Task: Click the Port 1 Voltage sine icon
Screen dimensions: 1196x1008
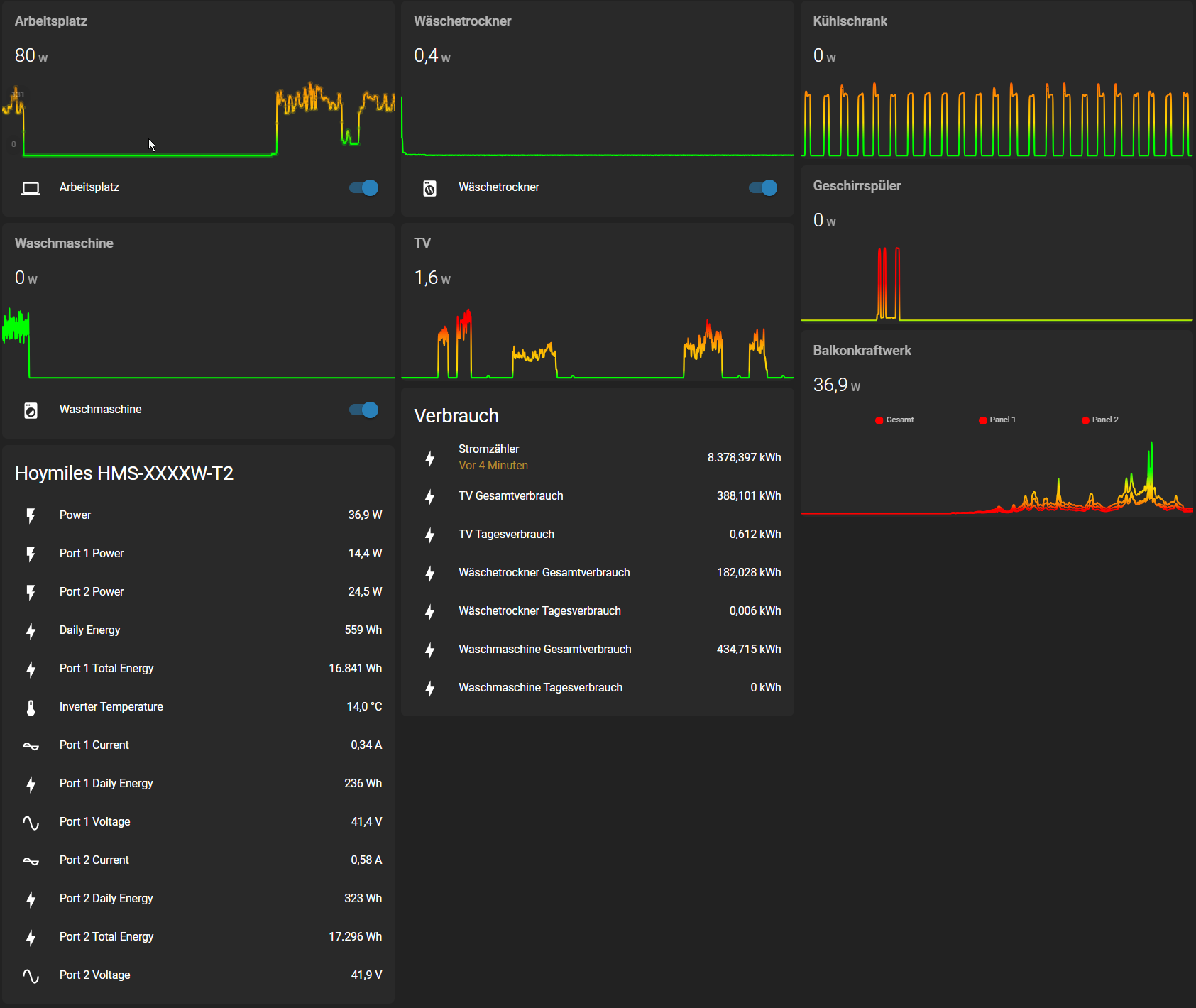Action: point(31,822)
